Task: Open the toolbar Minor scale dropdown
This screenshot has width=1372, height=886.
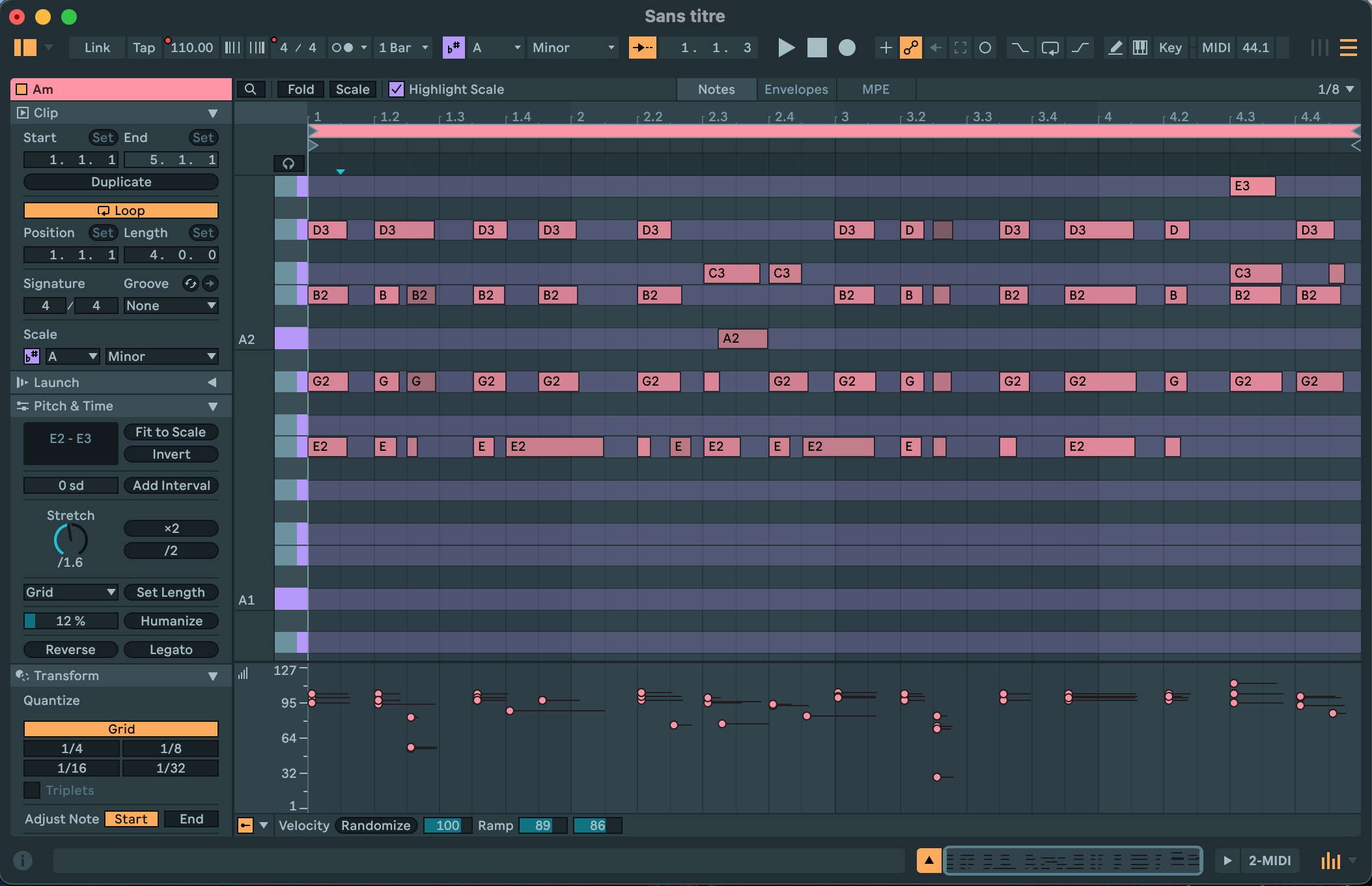Action: 573,48
